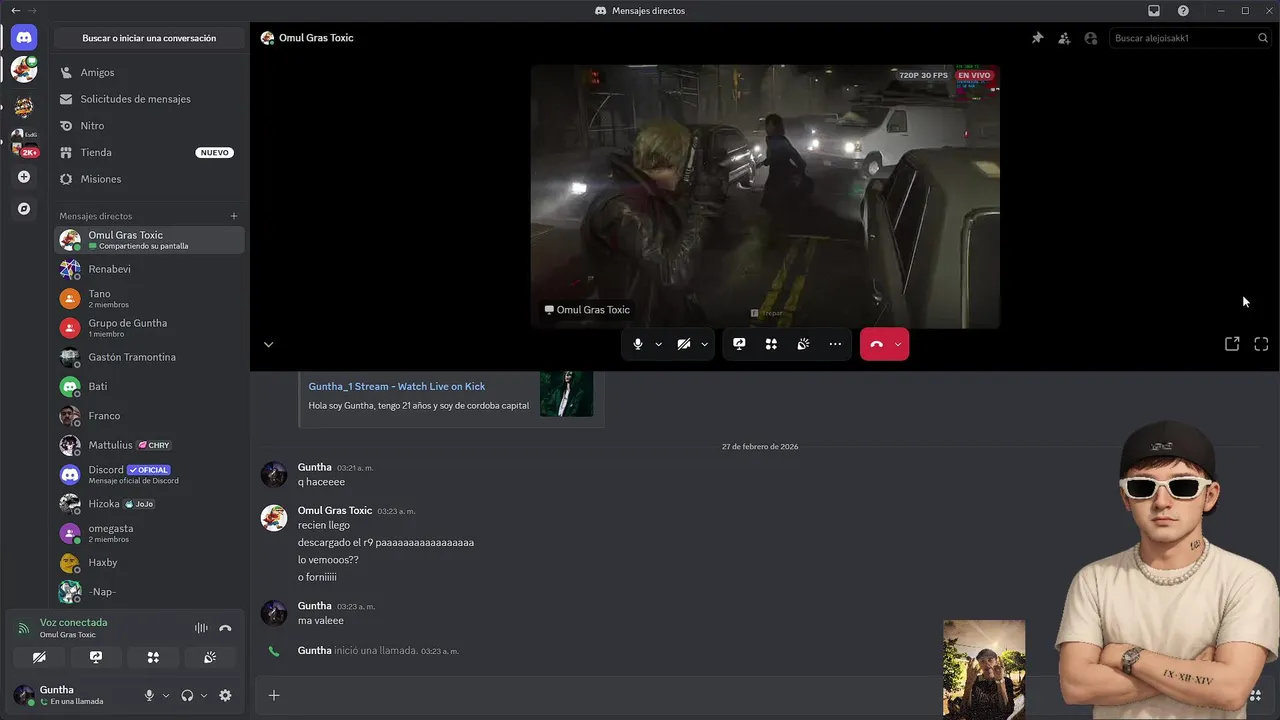
Task: Open the Tano group chat
Action: pyautogui.click(x=149, y=298)
